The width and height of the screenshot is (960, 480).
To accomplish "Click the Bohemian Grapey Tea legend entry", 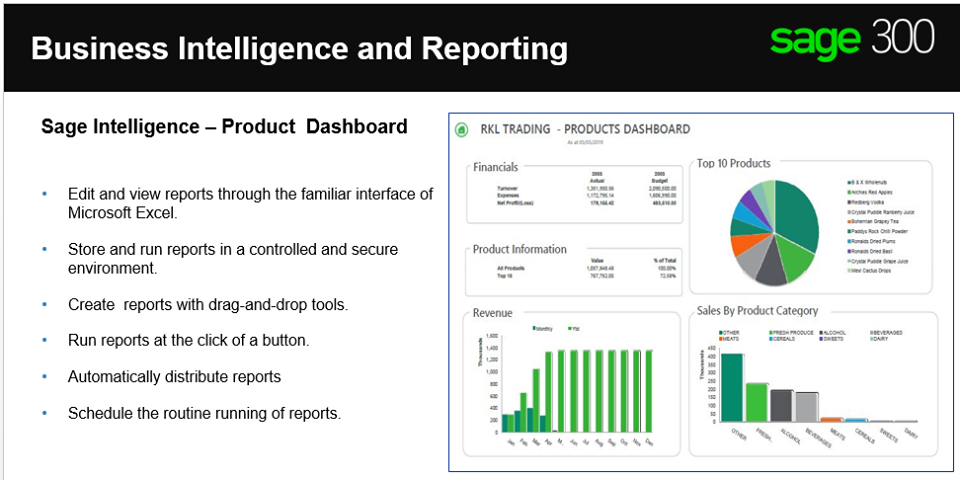I will point(871,222).
